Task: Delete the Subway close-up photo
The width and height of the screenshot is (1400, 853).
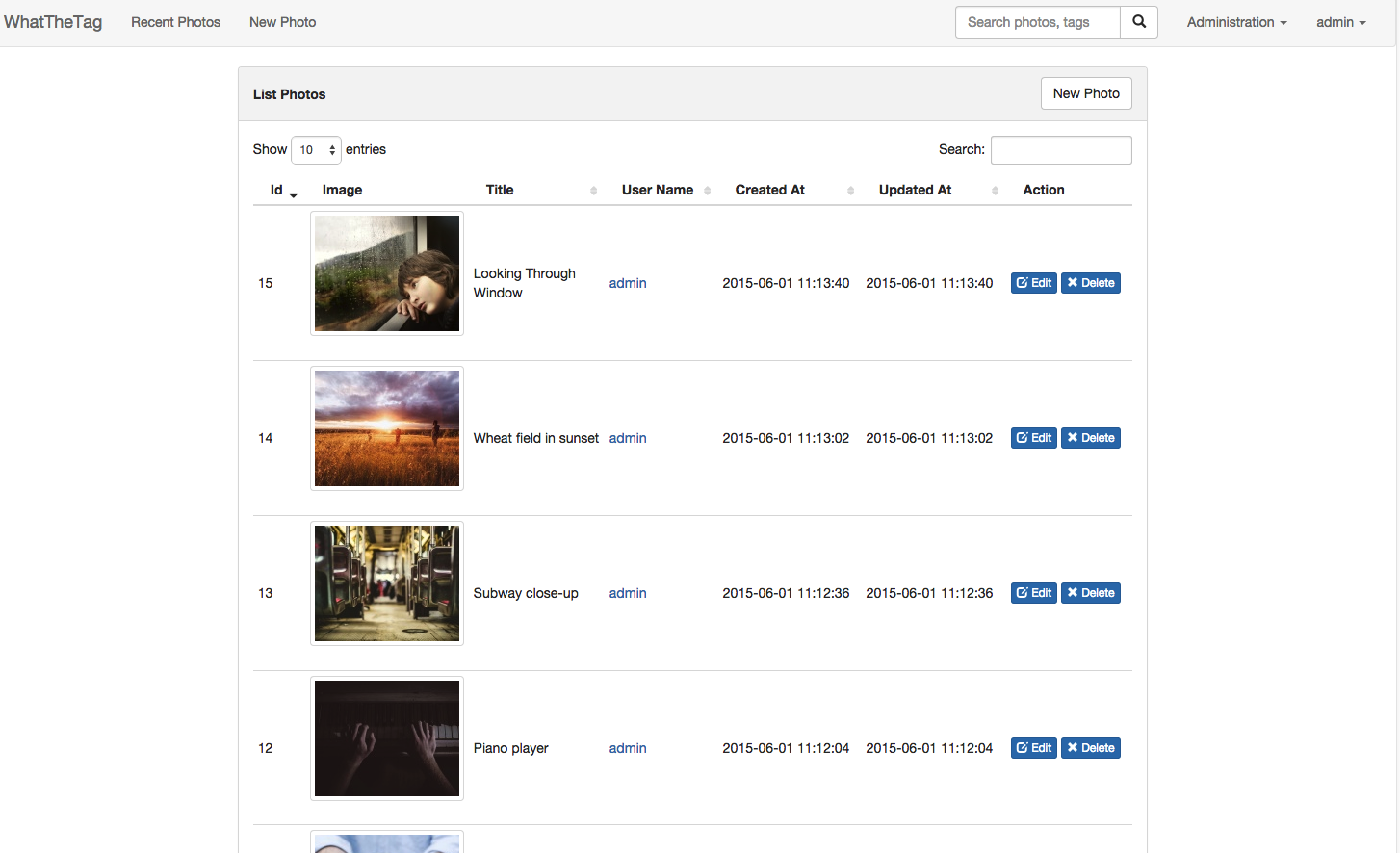Action: pos(1091,593)
